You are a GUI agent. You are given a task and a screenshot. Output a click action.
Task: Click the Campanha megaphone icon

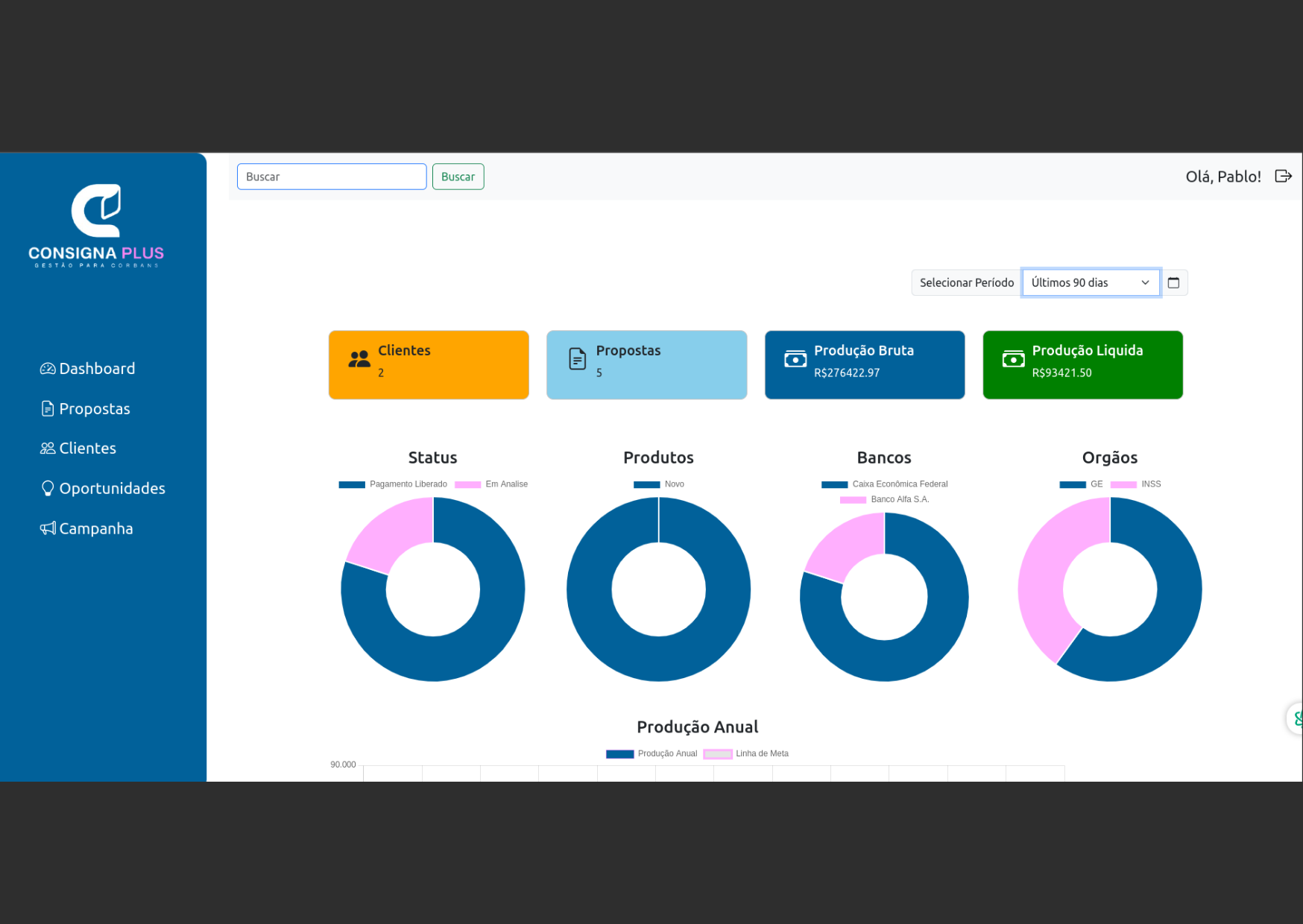[x=48, y=528]
